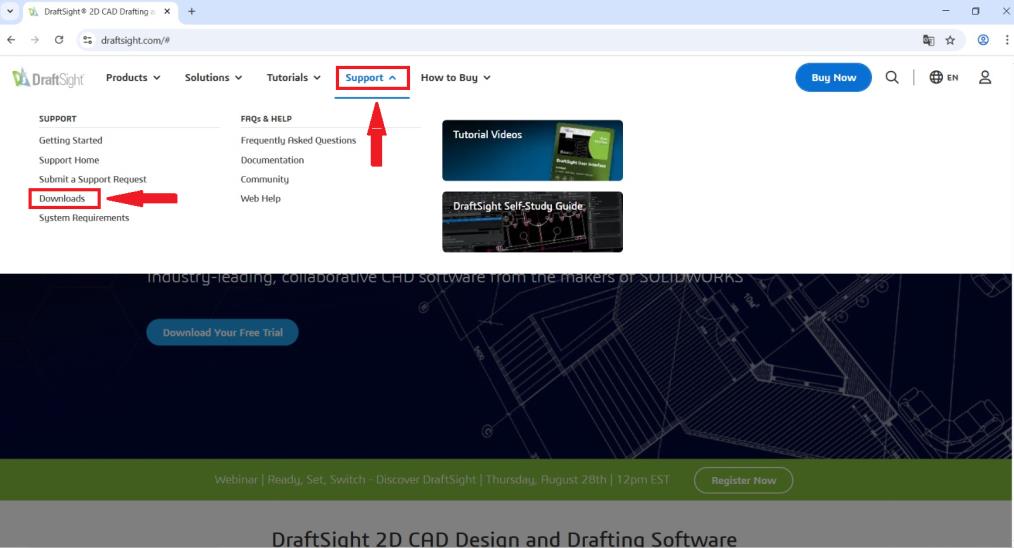1014x548 pixels.
Task: Collapse the Support menu
Action: [371, 78]
